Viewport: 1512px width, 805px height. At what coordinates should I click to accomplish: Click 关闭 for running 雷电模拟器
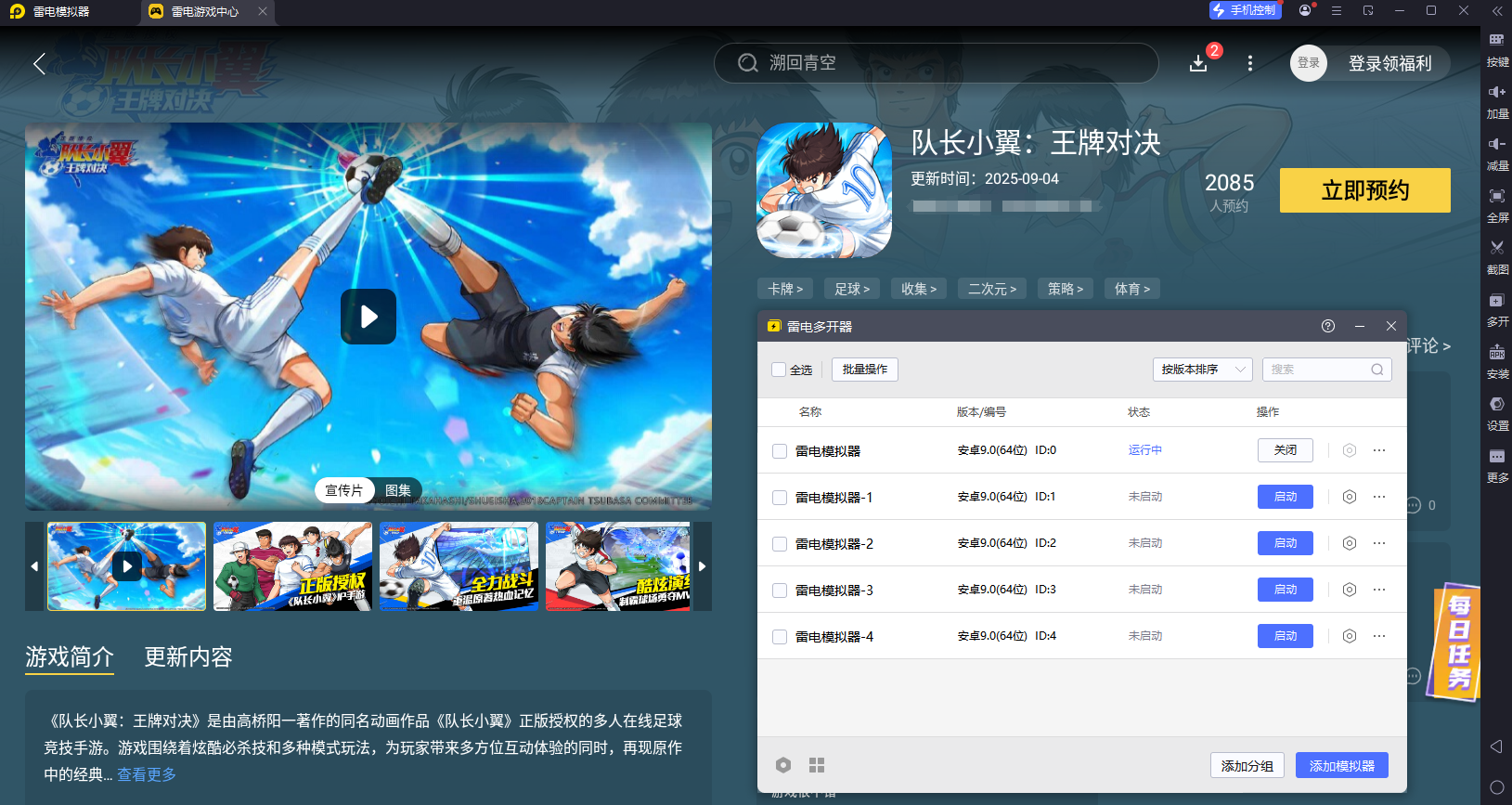tap(1286, 450)
